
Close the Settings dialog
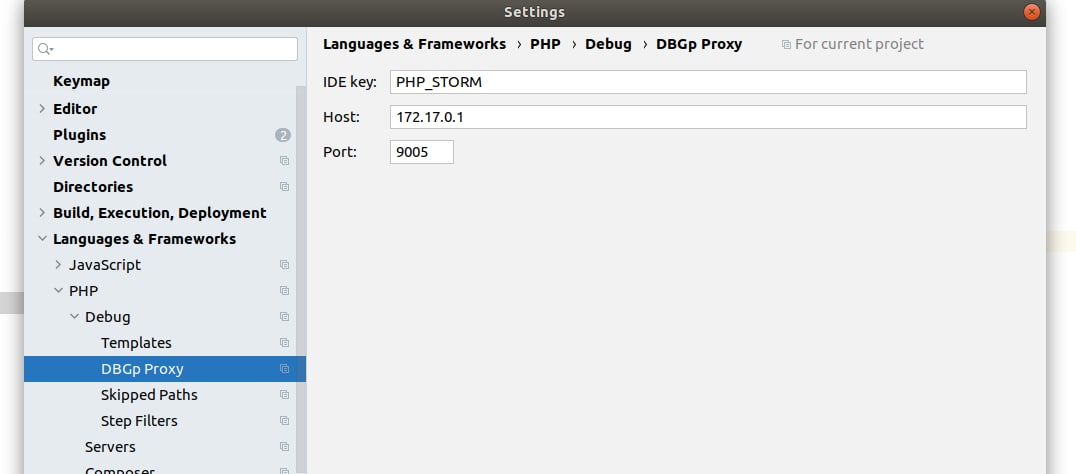(x=1031, y=12)
